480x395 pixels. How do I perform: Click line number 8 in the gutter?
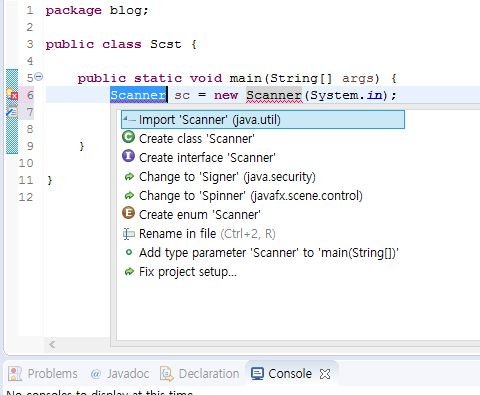click(x=30, y=129)
